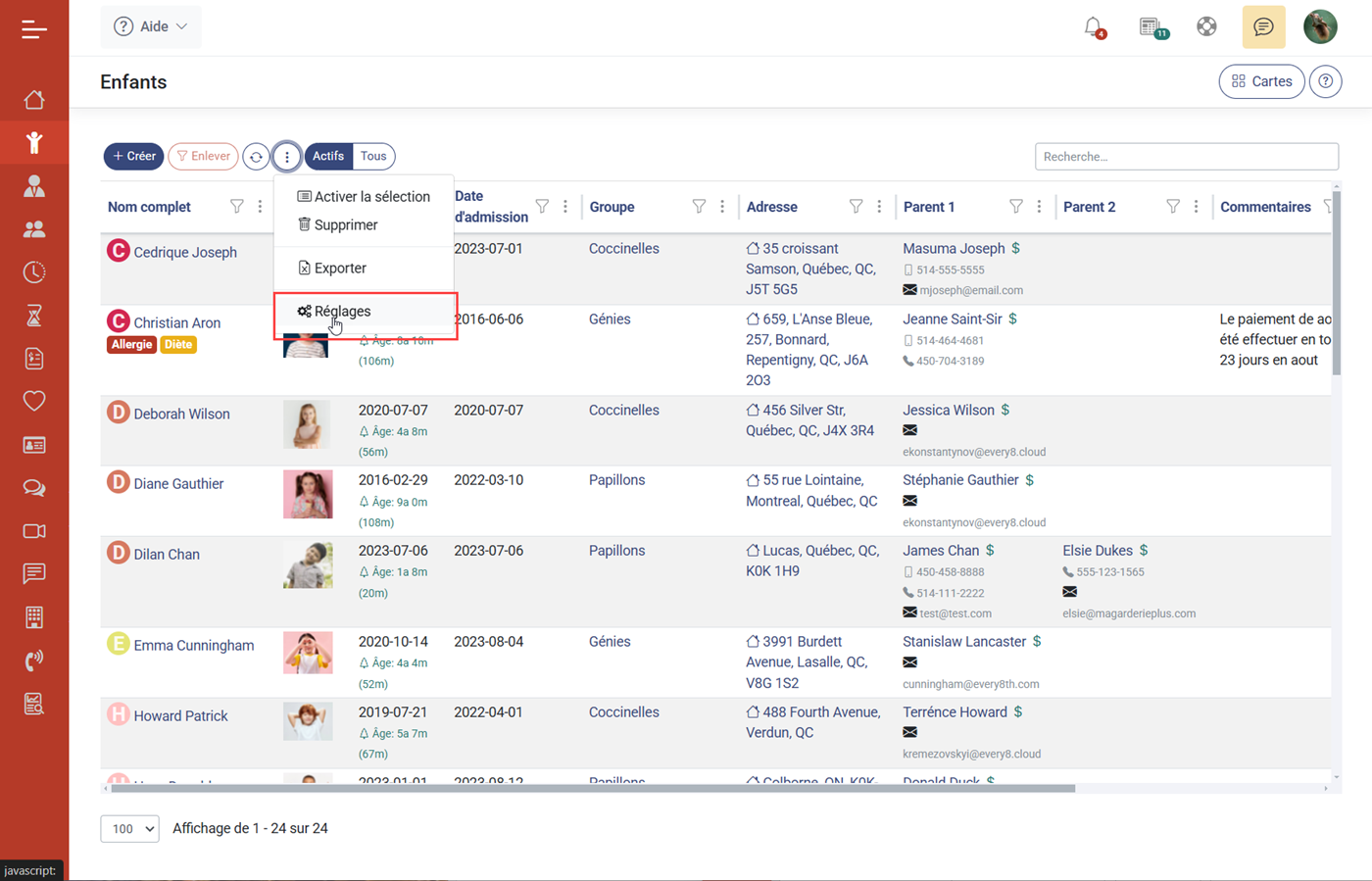
Task: Open the Home dashboard icon
Action: [34, 99]
